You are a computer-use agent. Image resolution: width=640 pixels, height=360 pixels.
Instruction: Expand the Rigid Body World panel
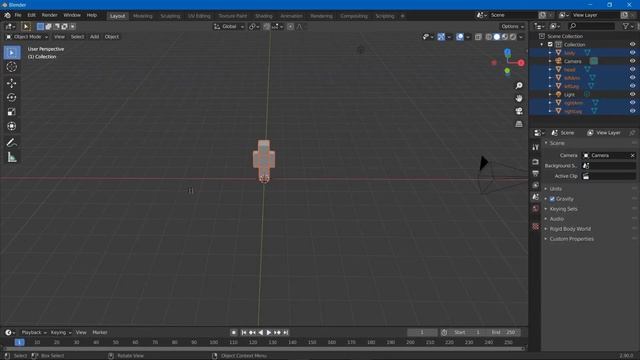[570, 229]
